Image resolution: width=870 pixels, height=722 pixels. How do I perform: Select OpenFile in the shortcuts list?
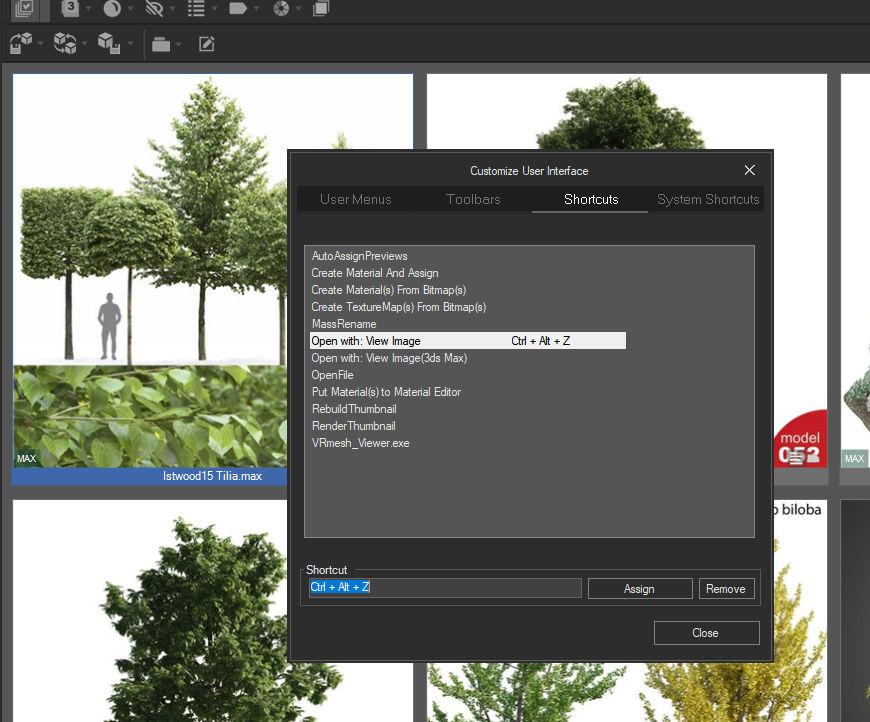pyautogui.click(x=332, y=375)
